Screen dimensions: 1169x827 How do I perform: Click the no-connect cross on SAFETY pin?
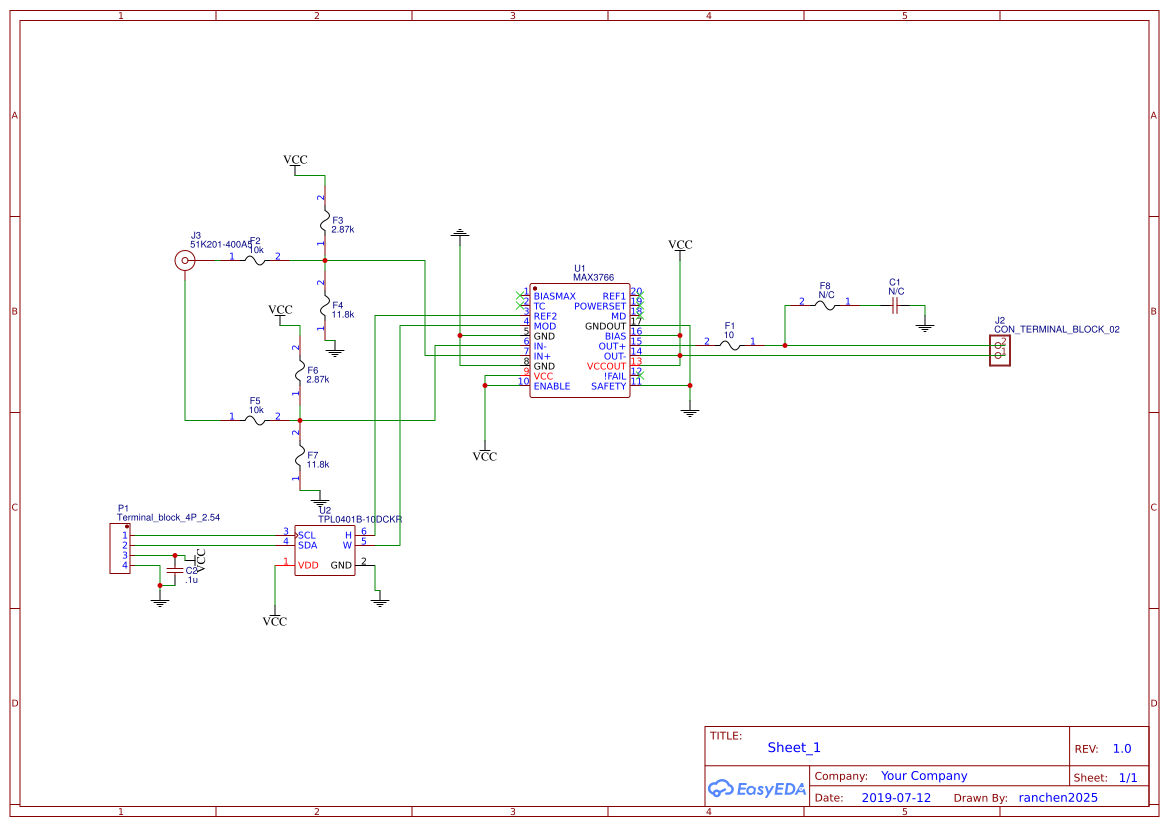(641, 377)
